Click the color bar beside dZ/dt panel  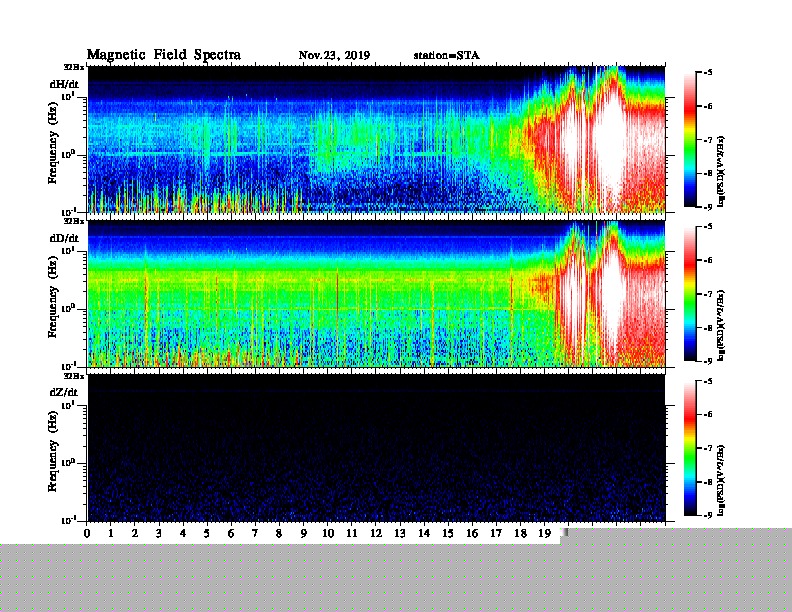[690, 448]
